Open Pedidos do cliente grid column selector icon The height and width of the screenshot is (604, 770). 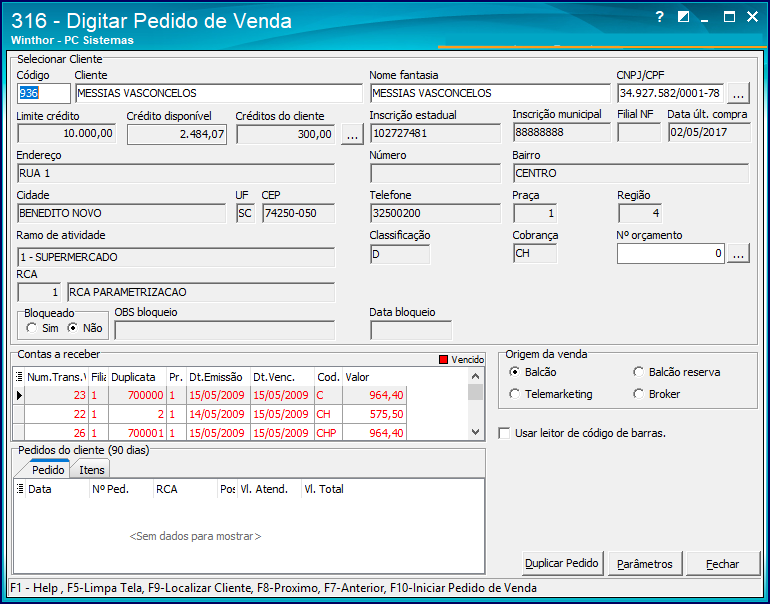click(x=20, y=489)
